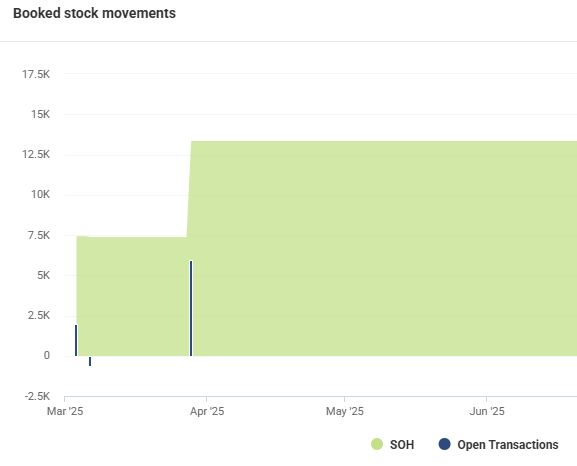Select the negative open transaction bar below zero
This screenshot has height=466, width=577.
click(90, 361)
